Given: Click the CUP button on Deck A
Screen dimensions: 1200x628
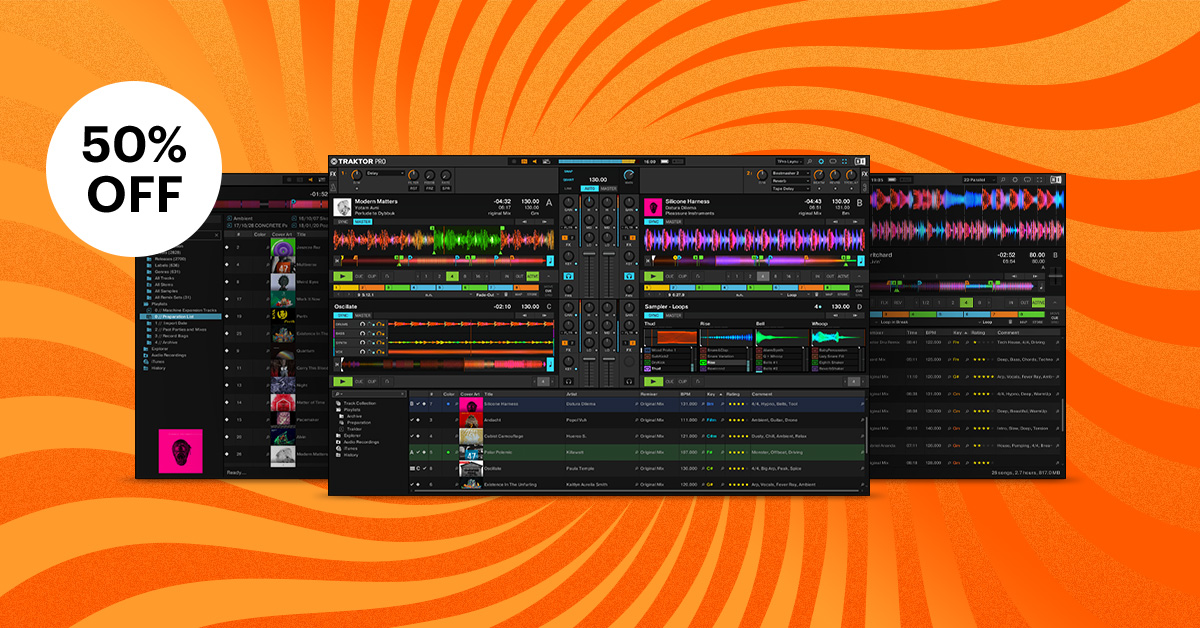Looking at the screenshot, I should pyautogui.click(x=373, y=275).
